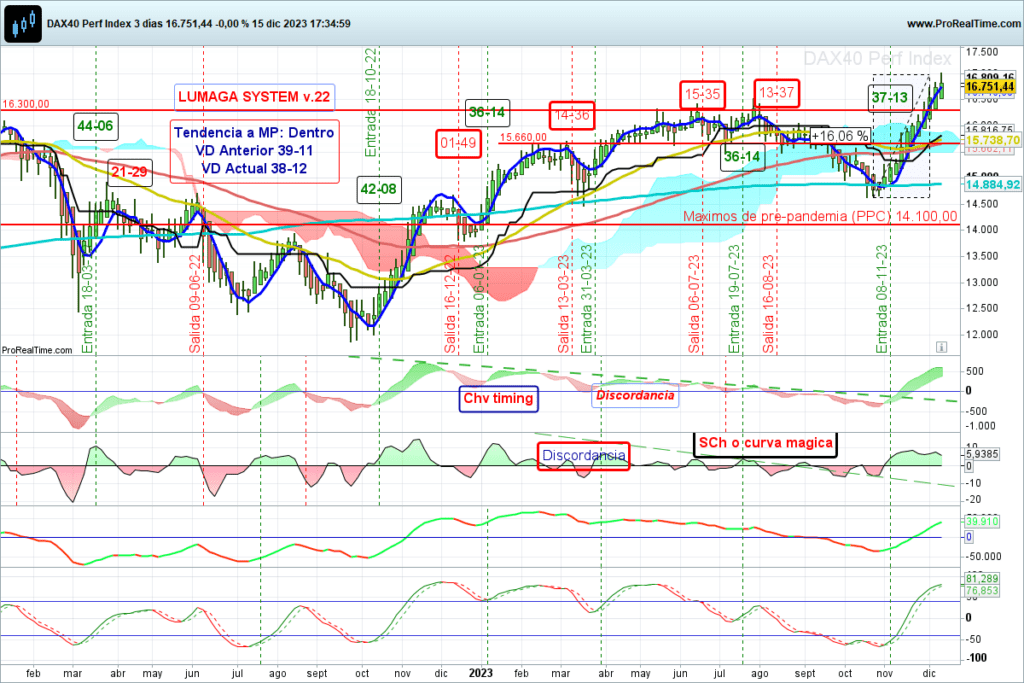The height and width of the screenshot is (683, 1024).
Task: Select the 44-06 green label
Action: pyautogui.click(x=95, y=125)
